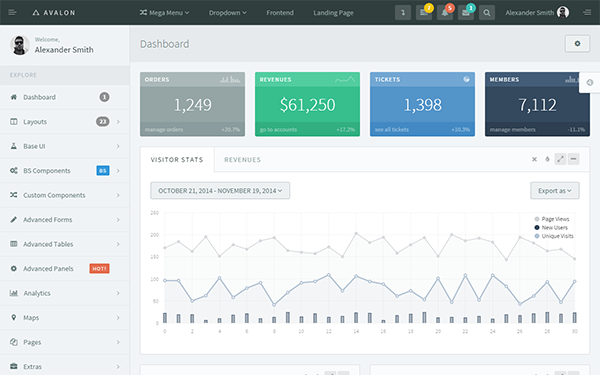Screen dimensions: 600x375
Task: Click the pie chart icon on Tickets card
Action: click(466, 79)
